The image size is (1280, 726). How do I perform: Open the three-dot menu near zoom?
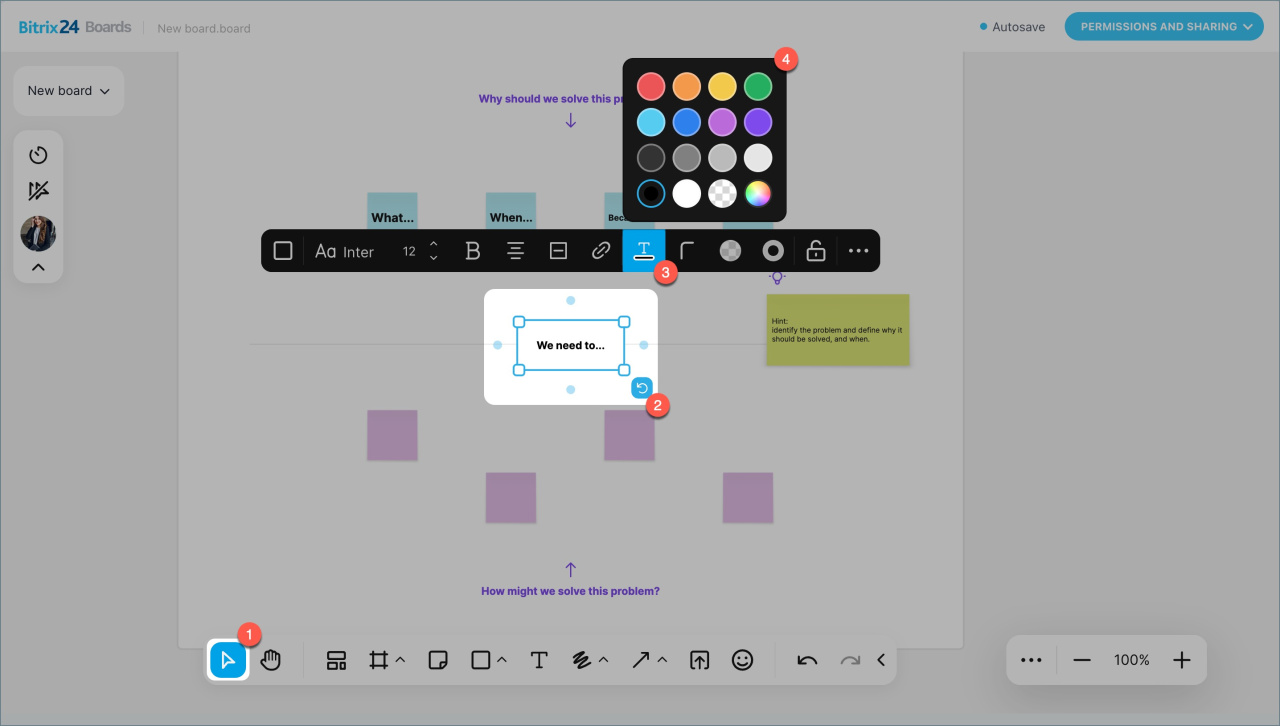click(x=1031, y=660)
